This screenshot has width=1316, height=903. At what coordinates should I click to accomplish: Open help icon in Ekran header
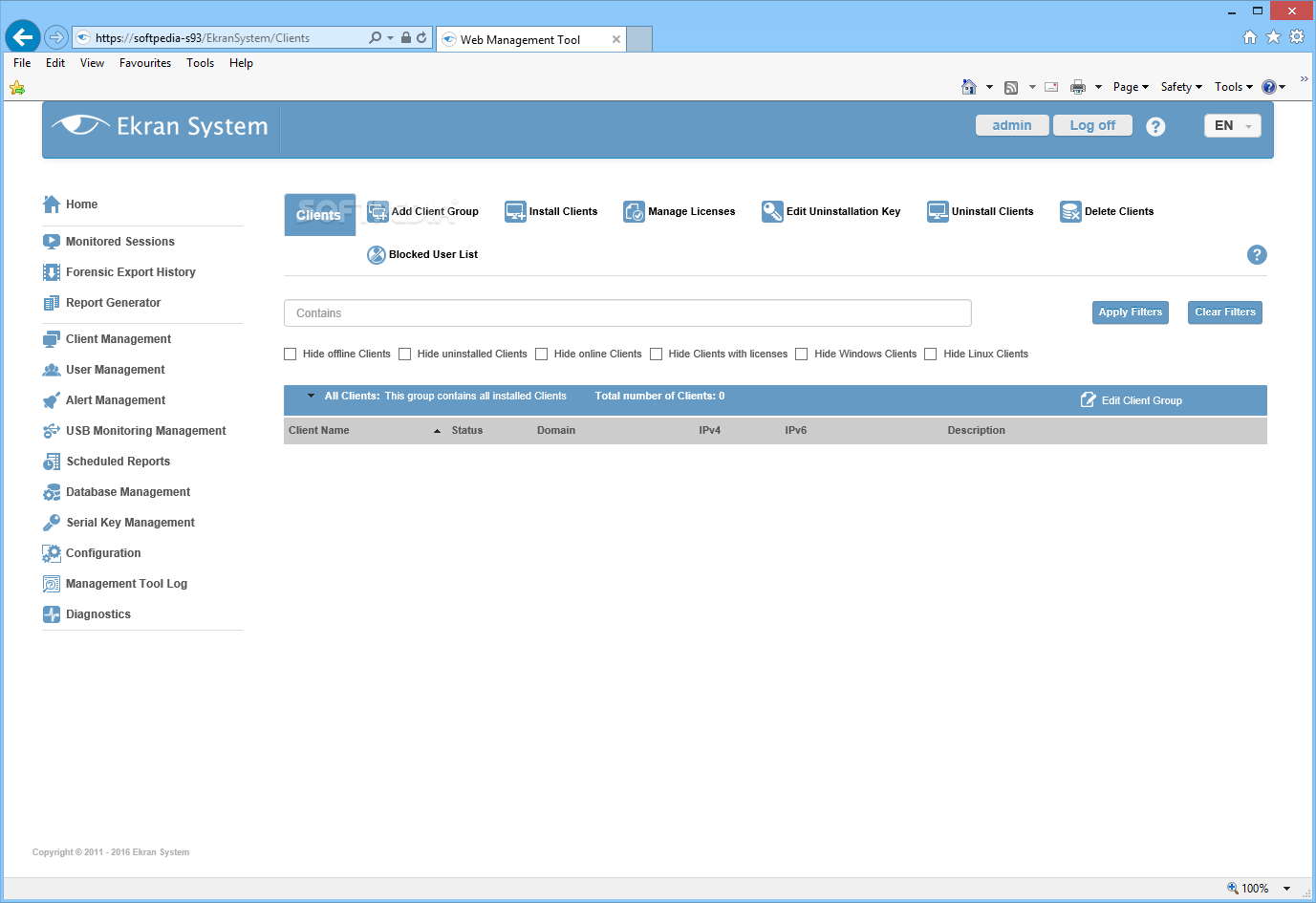tap(1155, 126)
